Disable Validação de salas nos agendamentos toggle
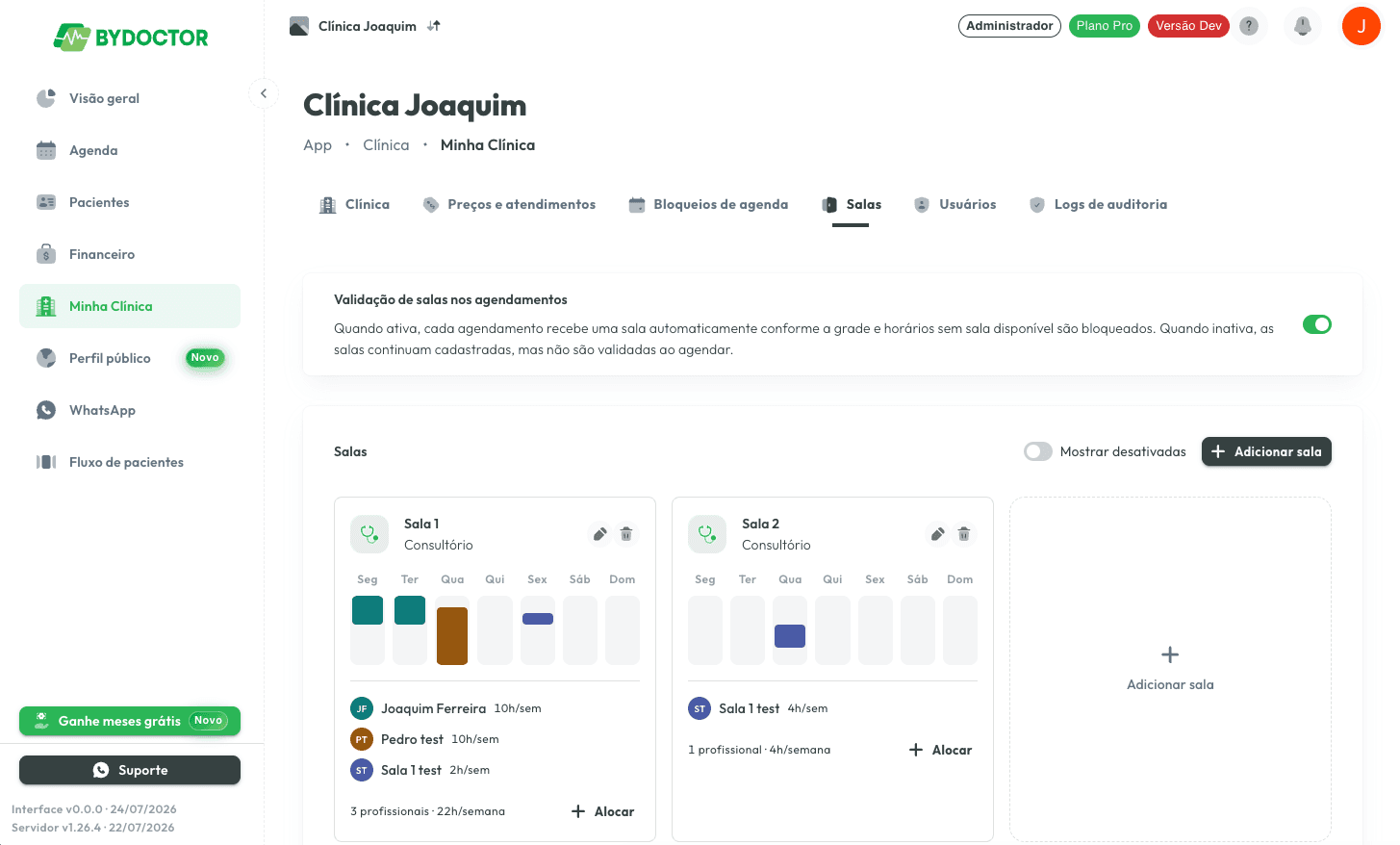This screenshot has height=845, width=1400. tap(1317, 324)
